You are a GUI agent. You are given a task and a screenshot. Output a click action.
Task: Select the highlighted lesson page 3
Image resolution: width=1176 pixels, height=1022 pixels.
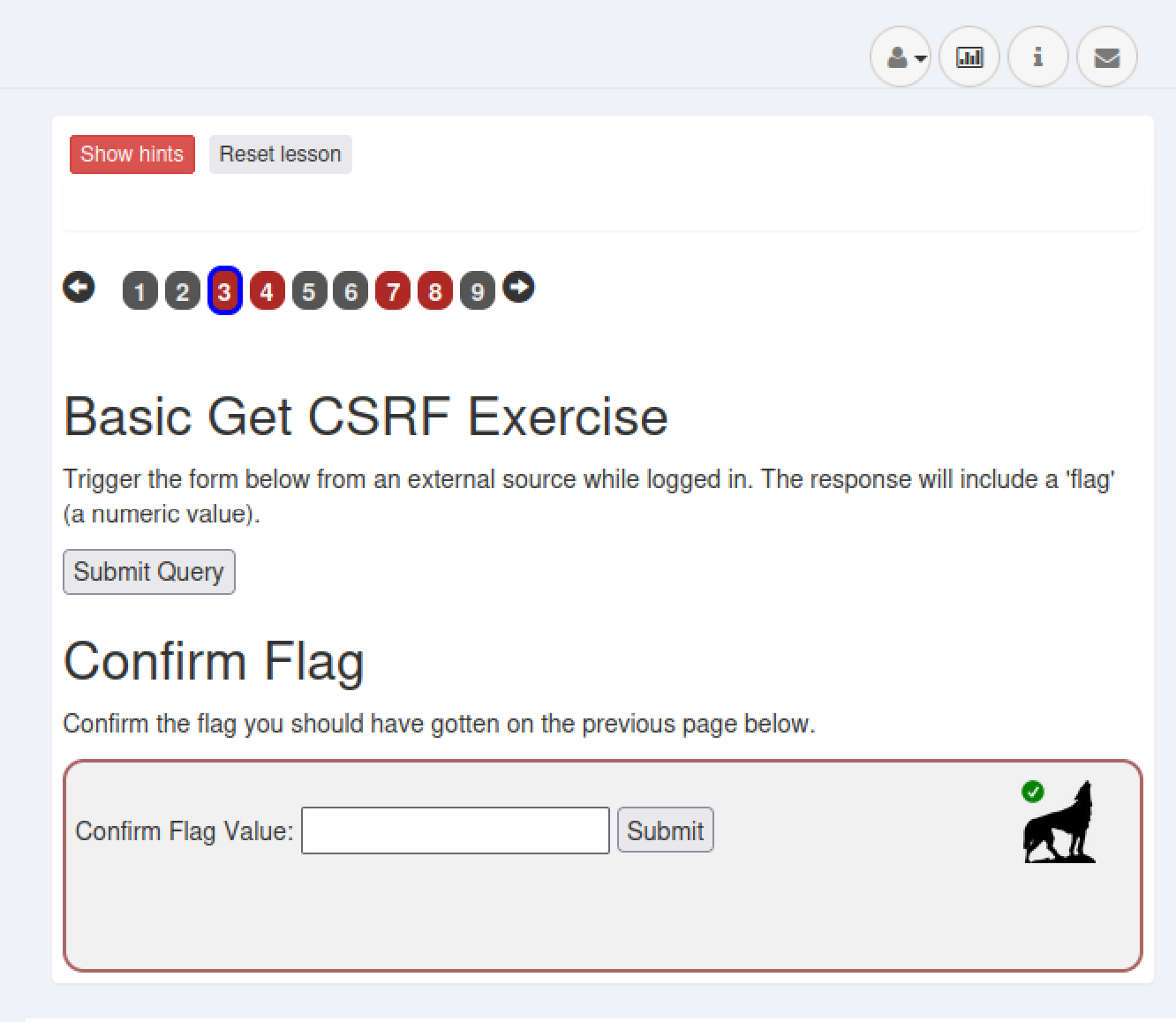point(224,291)
